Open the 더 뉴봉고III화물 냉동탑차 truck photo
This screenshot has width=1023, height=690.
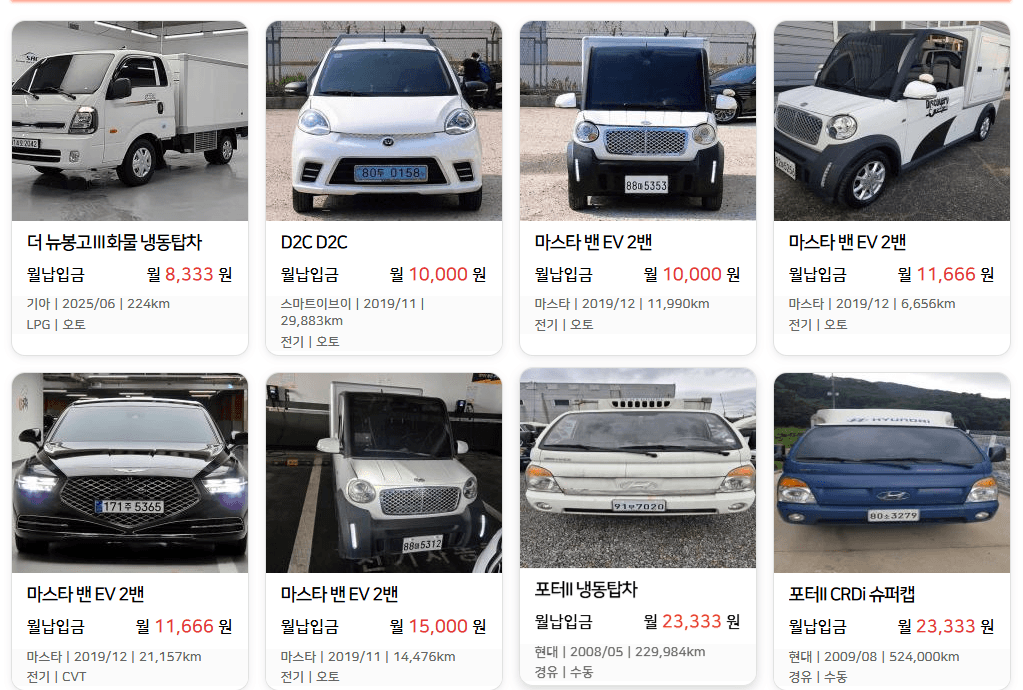tap(130, 121)
